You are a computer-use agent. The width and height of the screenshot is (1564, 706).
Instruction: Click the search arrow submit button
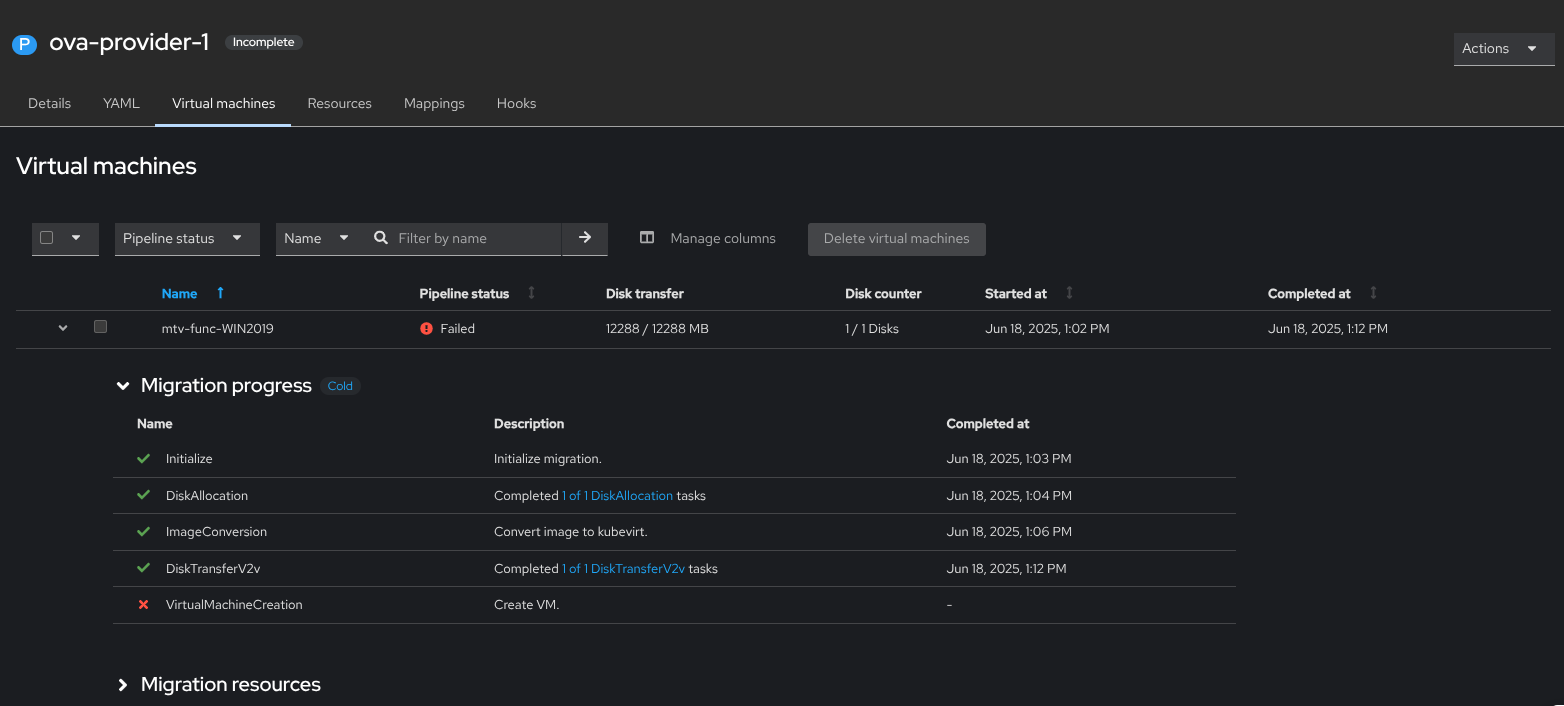coord(585,238)
